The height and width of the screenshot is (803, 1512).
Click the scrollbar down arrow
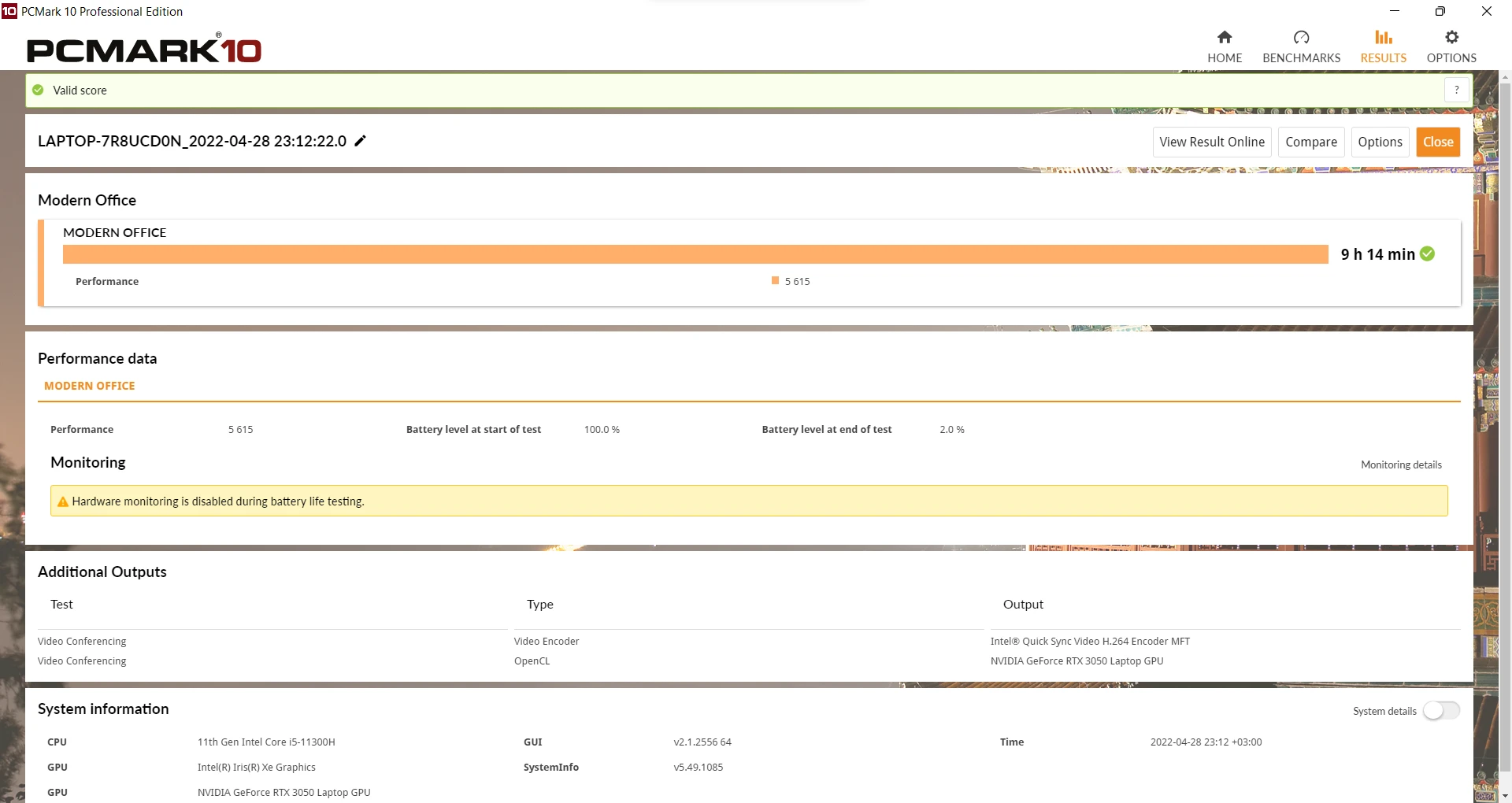coord(1505,796)
